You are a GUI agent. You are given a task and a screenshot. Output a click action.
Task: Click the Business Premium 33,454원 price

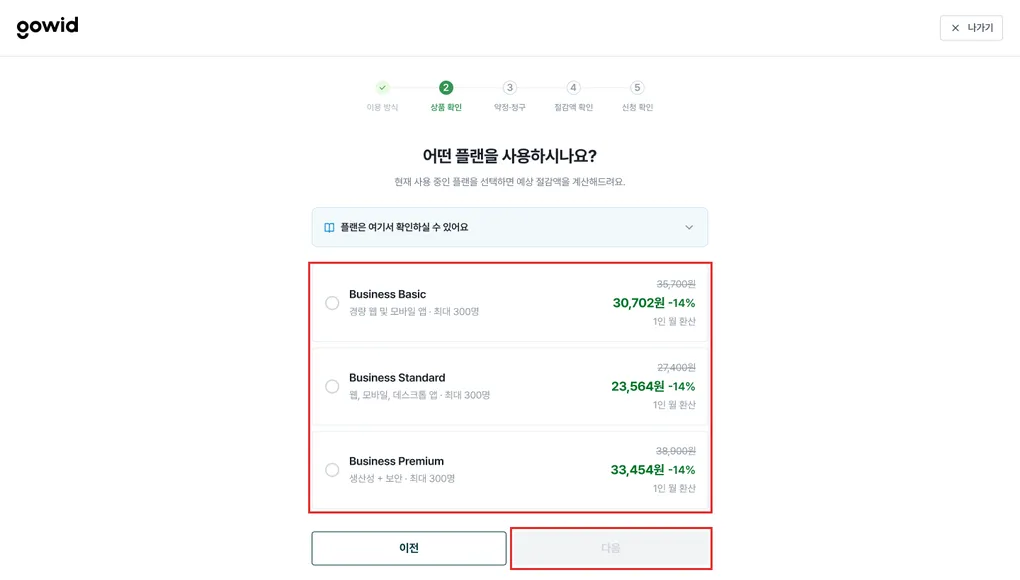tap(638, 469)
